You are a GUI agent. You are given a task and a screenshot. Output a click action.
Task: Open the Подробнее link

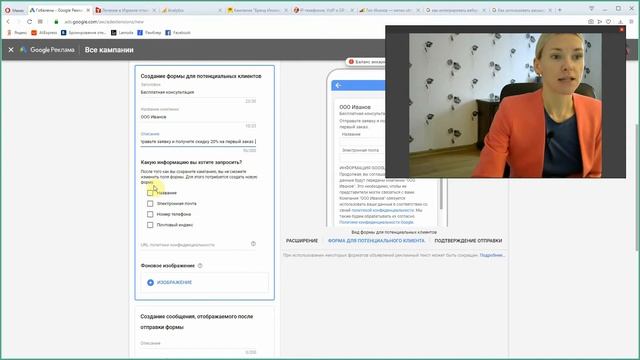(492, 255)
